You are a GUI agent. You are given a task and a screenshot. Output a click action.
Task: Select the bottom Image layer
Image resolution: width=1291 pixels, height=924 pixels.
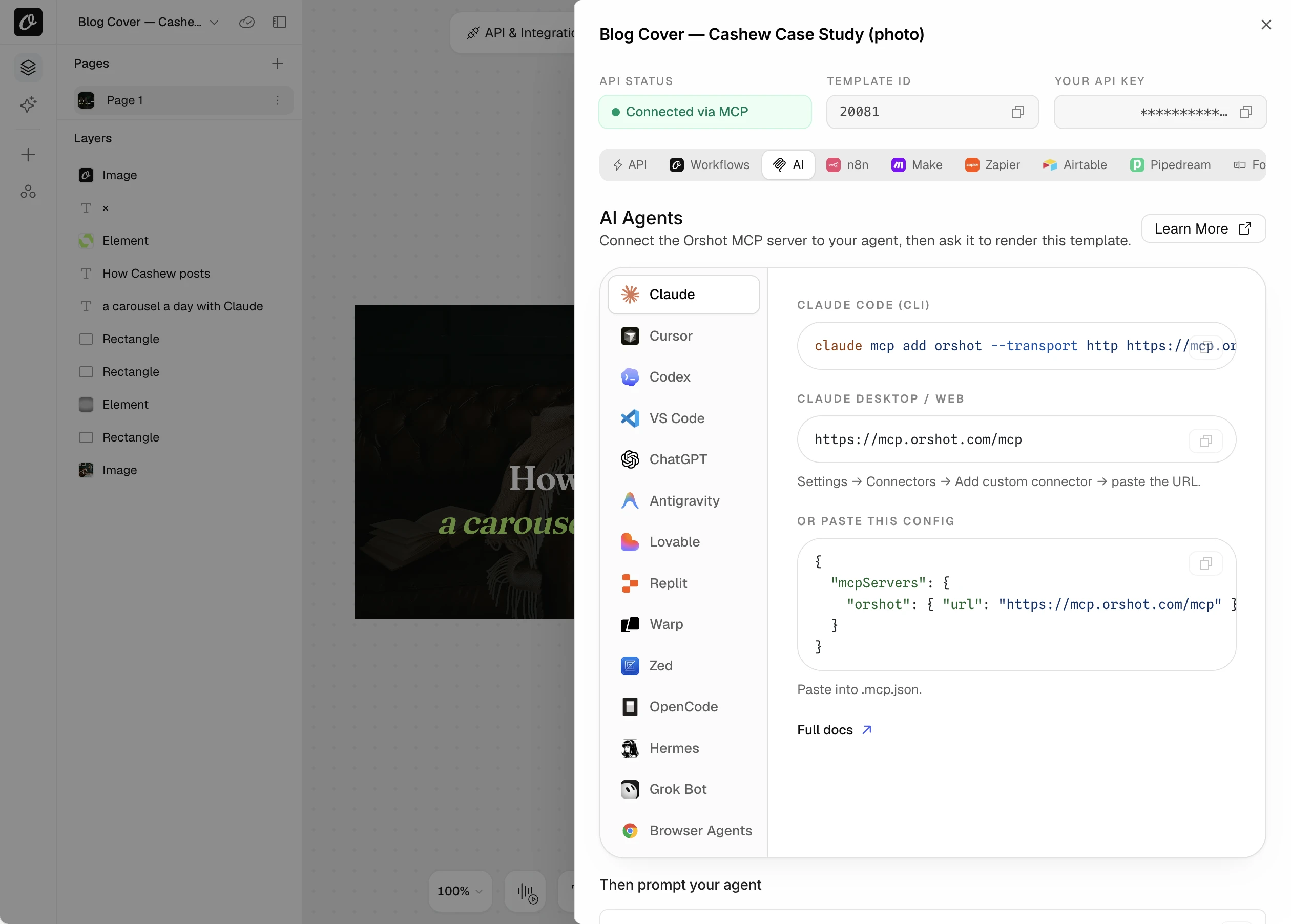click(183, 471)
